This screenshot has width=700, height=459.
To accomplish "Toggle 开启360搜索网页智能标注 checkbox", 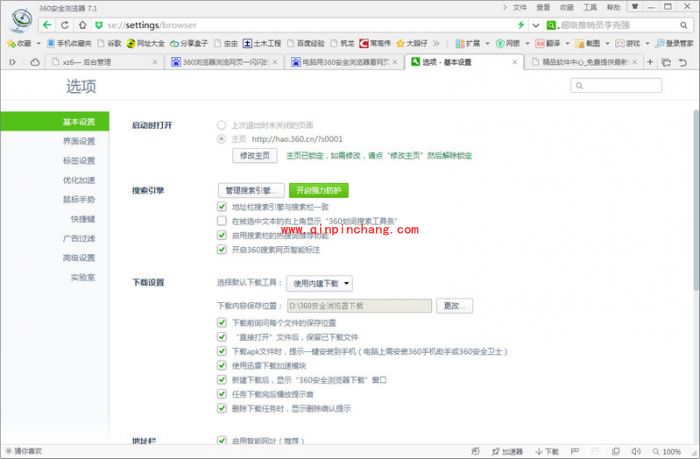I will (222, 249).
